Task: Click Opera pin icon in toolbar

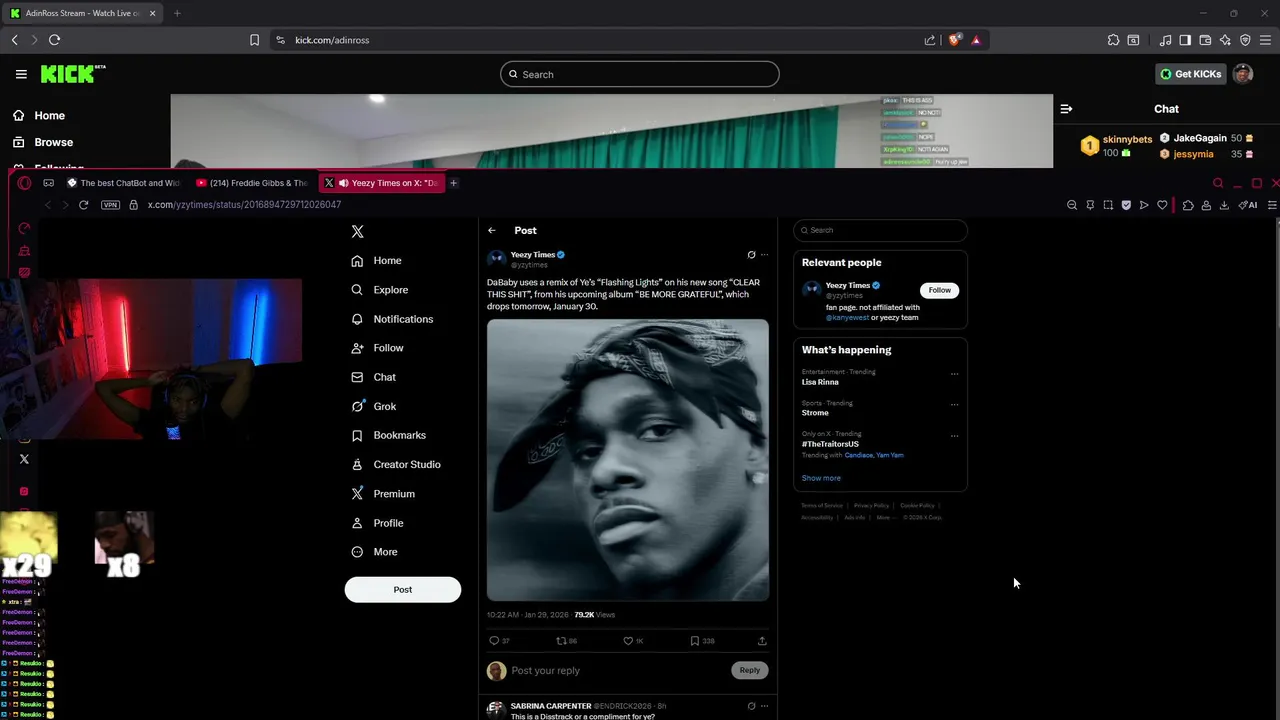Action: pos(1090,205)
